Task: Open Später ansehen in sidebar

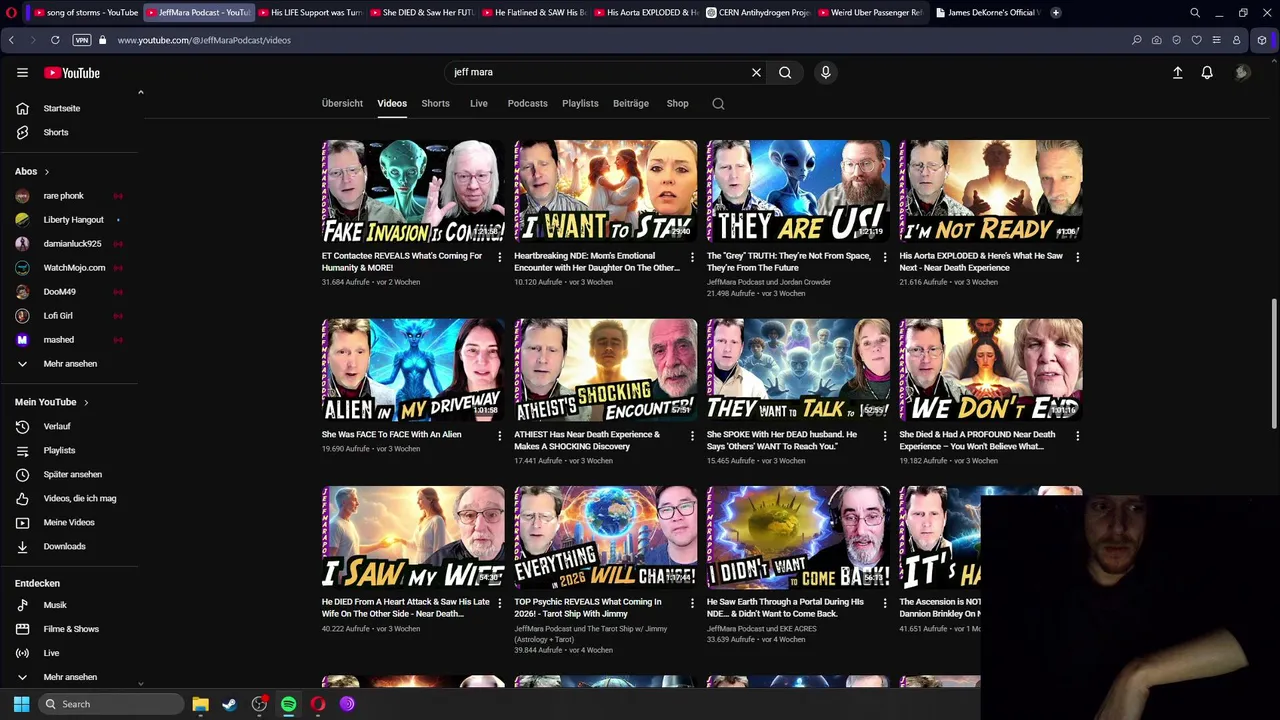Action: [x=70, y=474]
